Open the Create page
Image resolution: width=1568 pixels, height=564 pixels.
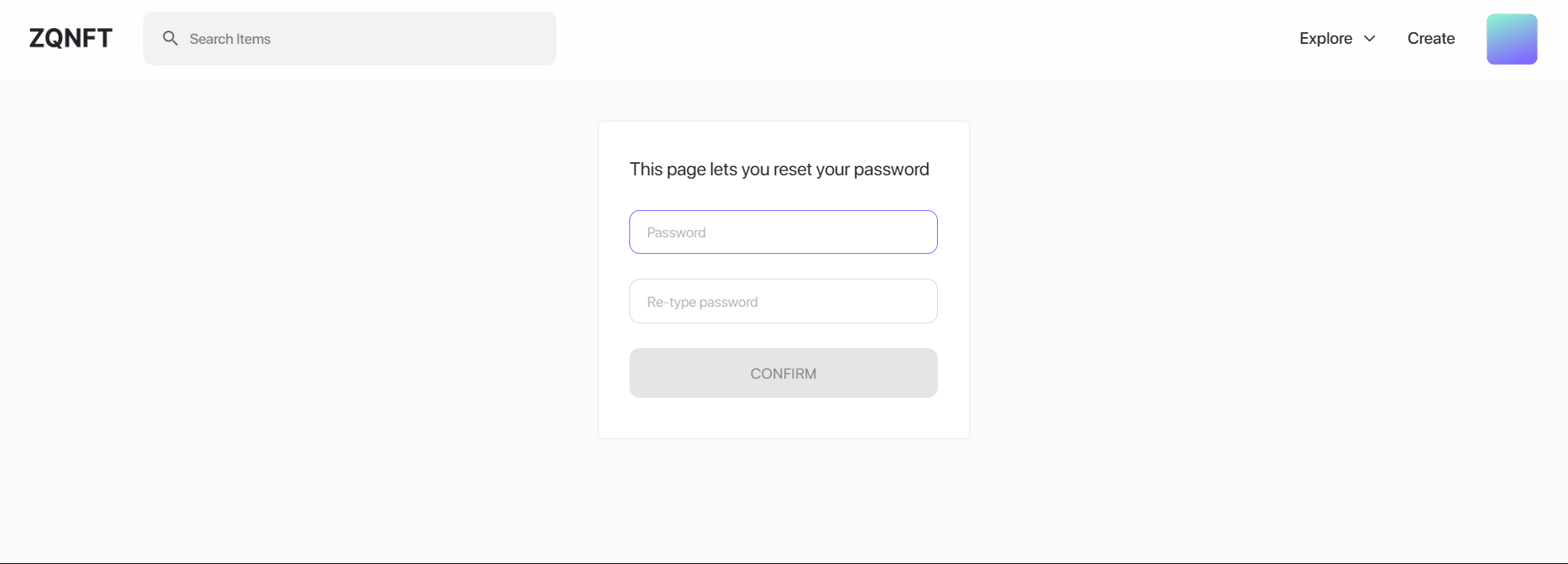1431,38
